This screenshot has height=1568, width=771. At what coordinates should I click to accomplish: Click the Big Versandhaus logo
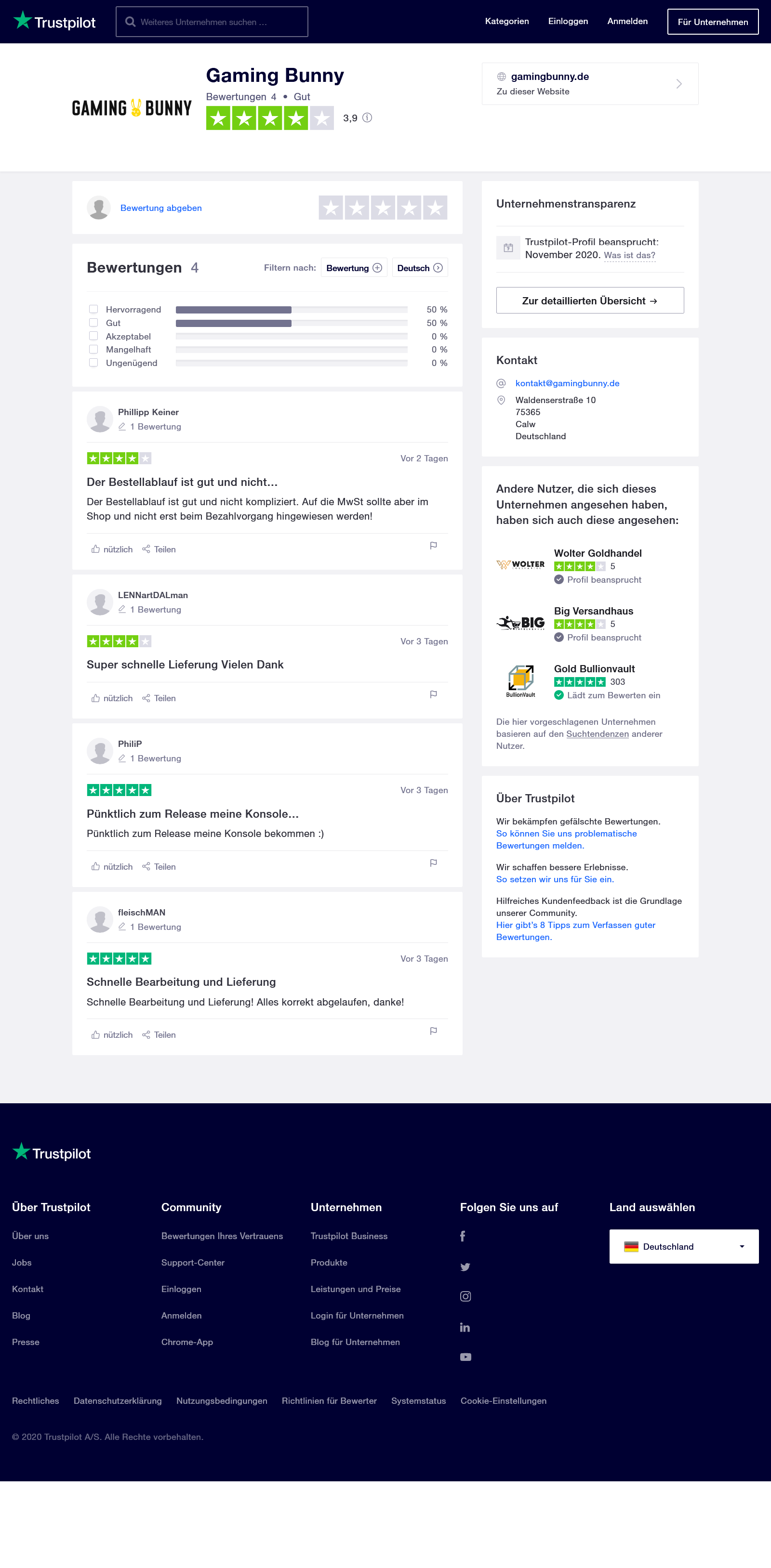coord(521,623)
